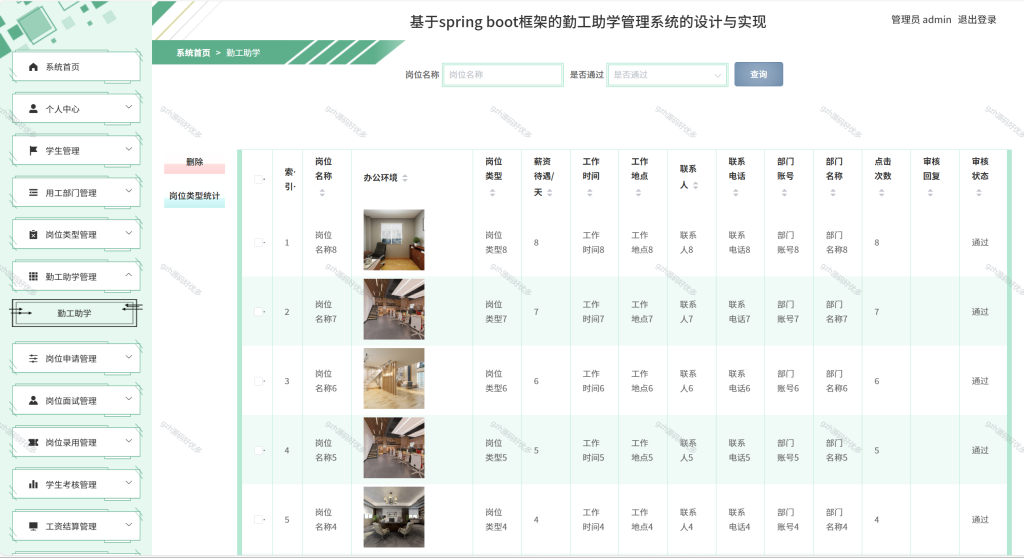Check the row for 岗位名称6

click(259, 381)
